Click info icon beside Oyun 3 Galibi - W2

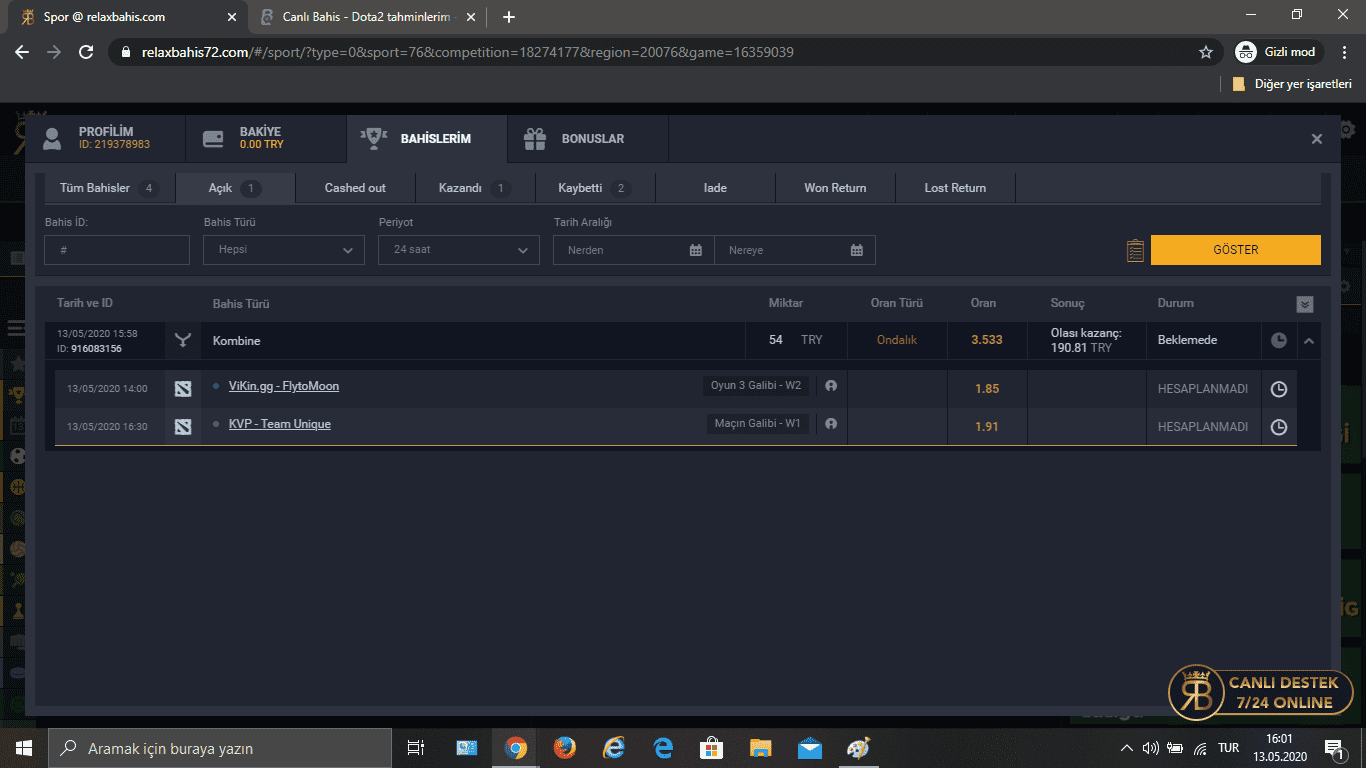click(831, 386)
